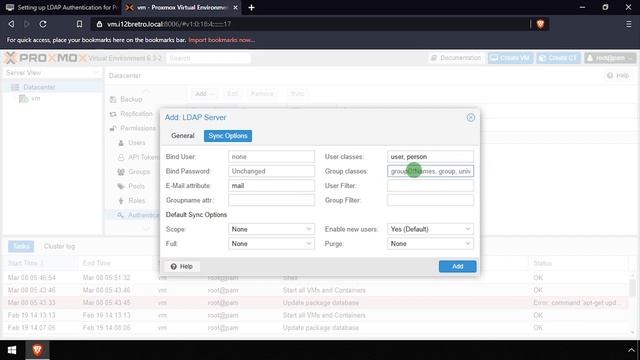The image size is (640, 360).
Task: Open a new browser tab
Action: coord(251,7)
